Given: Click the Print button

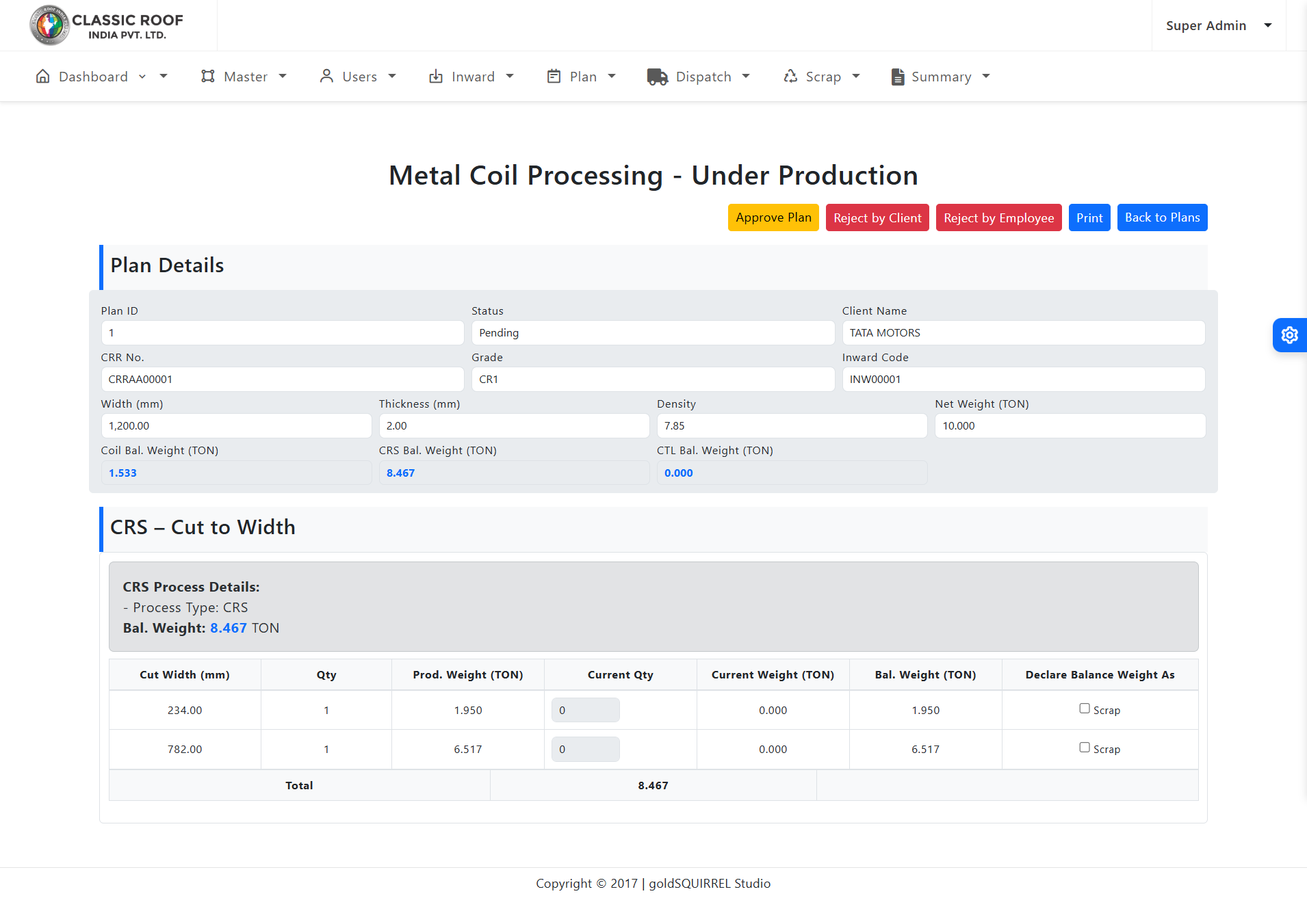Looking at the screenshot, I should click(x=1089, y=217).
